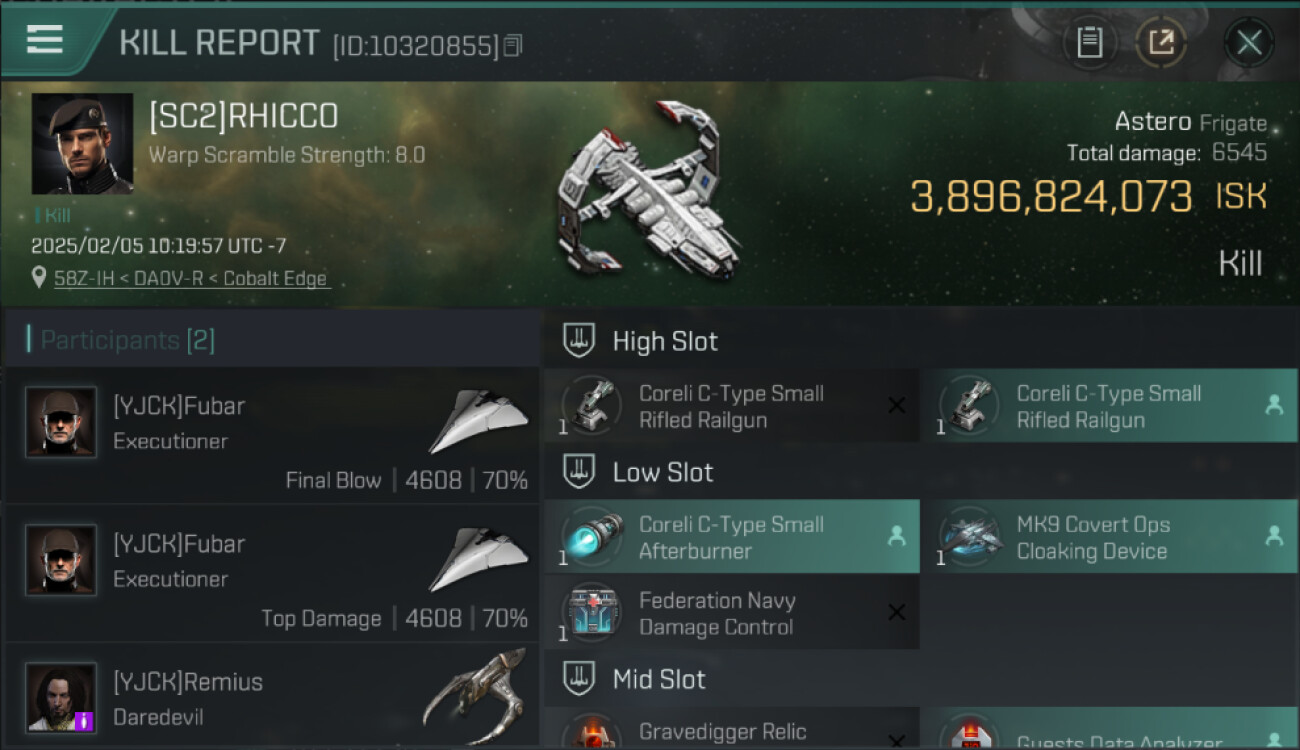
Task: Click RHICCO's pilot portrait
Action: pyautogui.click(x=82, y=144)
